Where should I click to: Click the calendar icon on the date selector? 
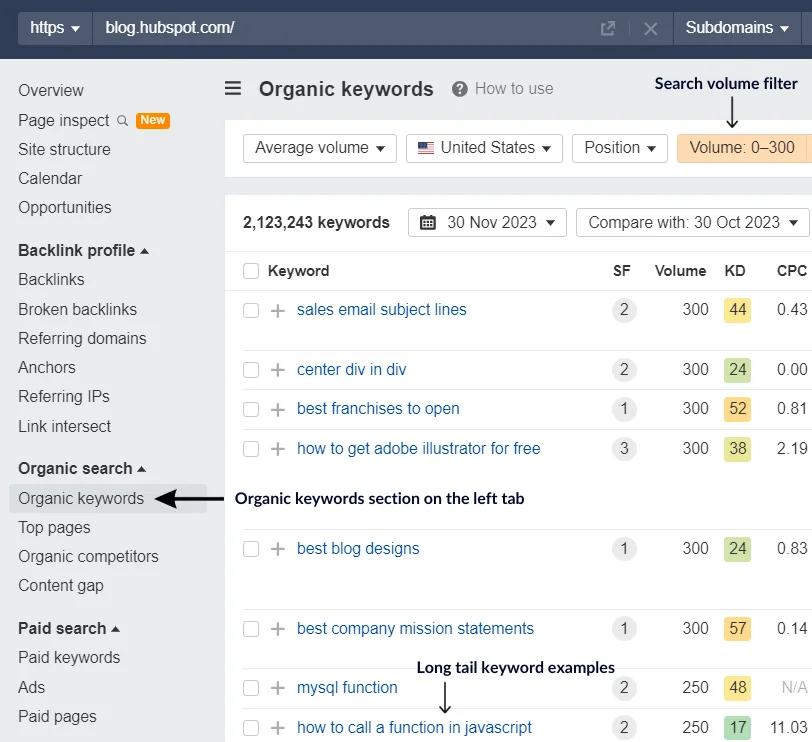click(425, 222)
